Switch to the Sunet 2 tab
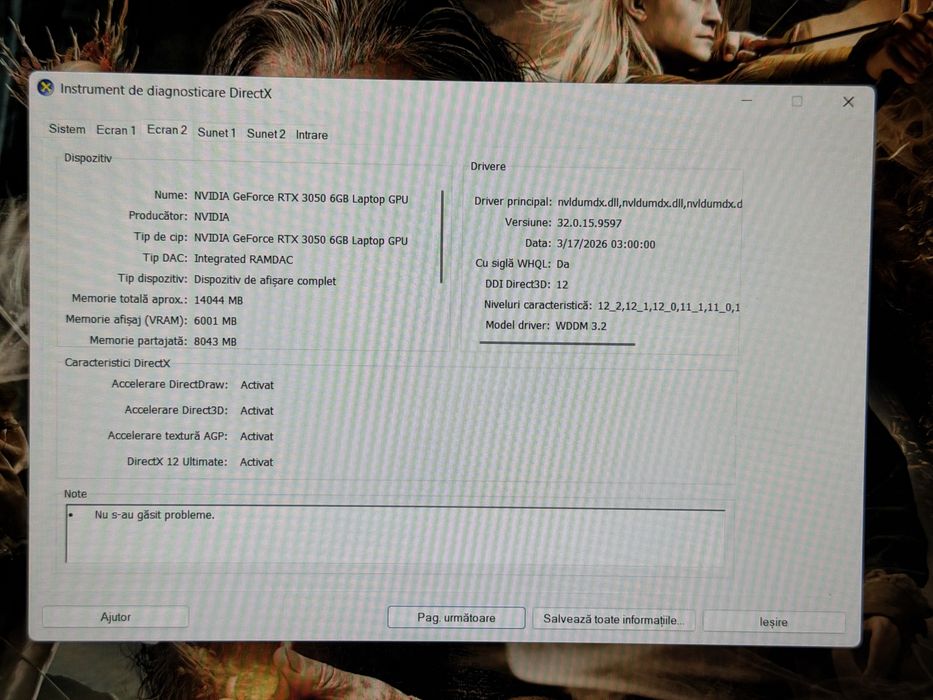933x700 pixels. coord(266,134)
